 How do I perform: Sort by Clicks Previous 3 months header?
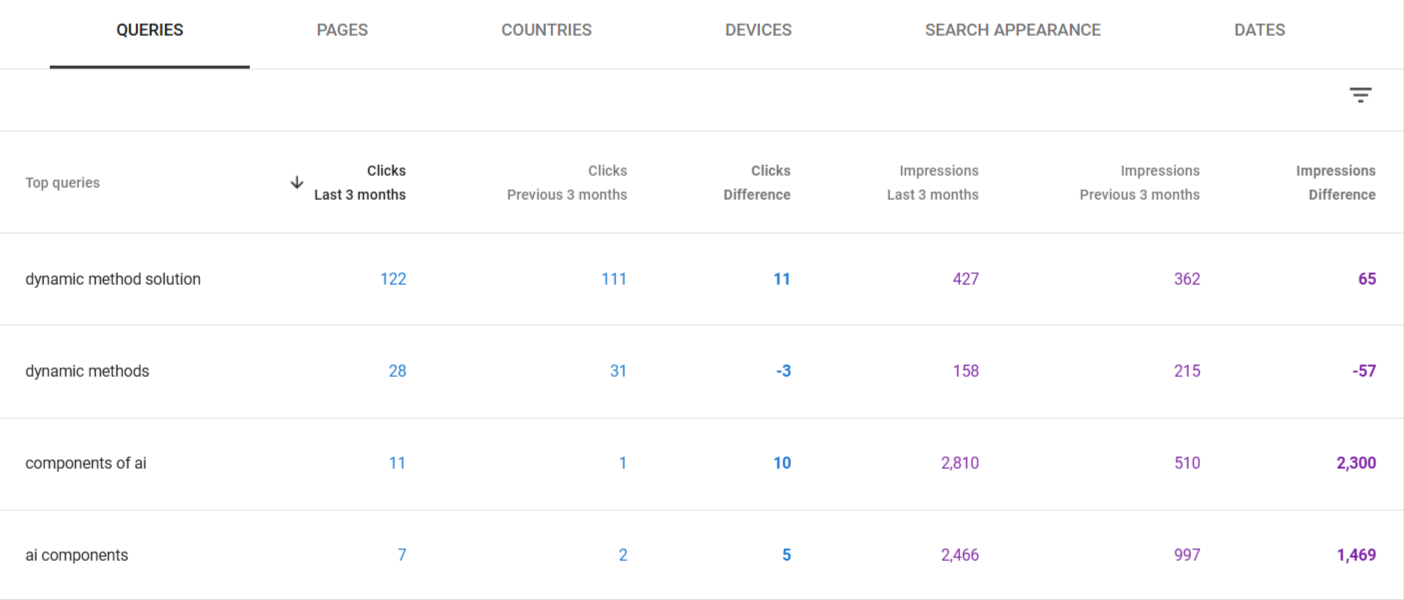(567, 183)
